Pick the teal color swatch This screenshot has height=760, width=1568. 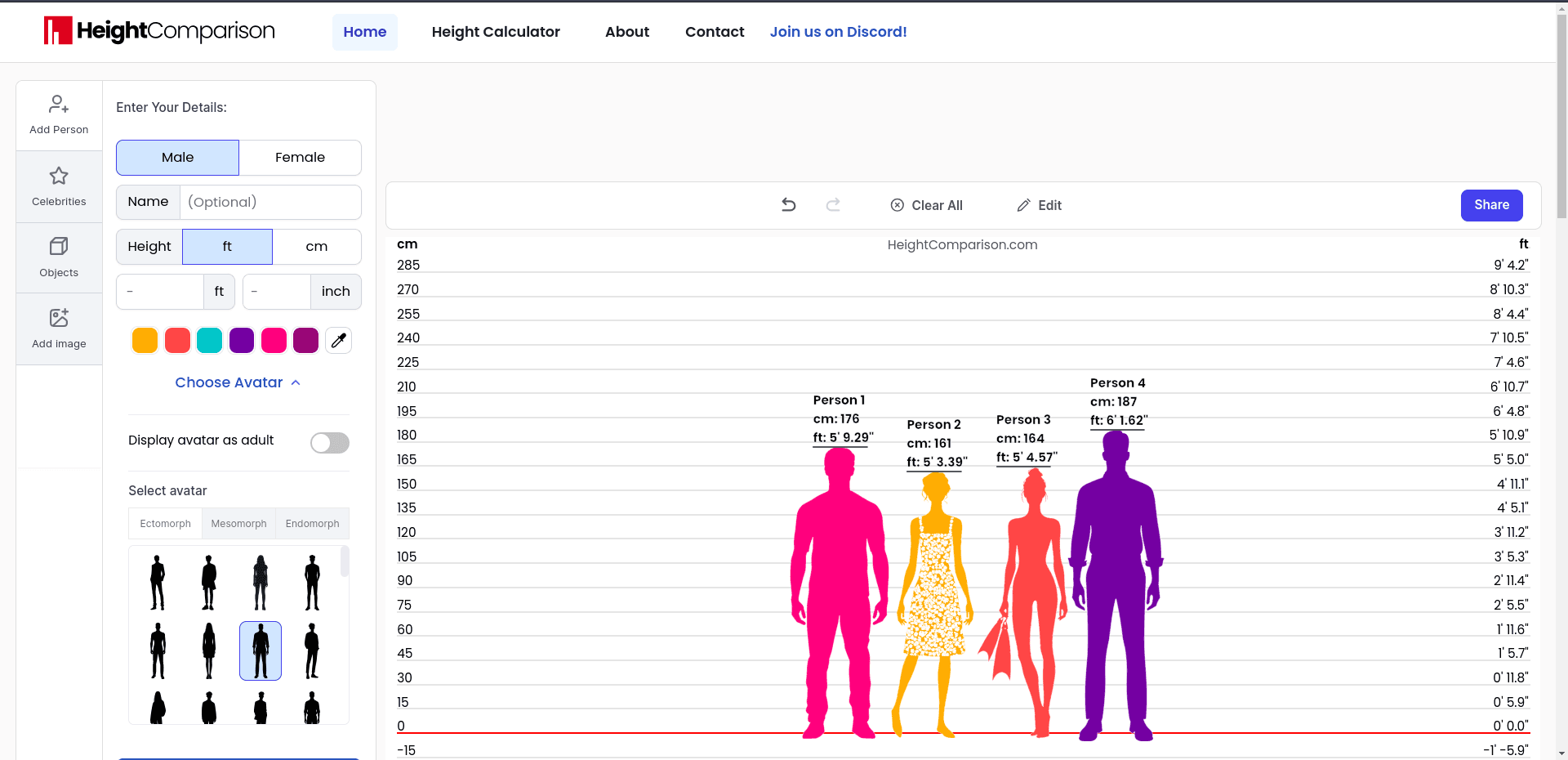tap(209, 340)
